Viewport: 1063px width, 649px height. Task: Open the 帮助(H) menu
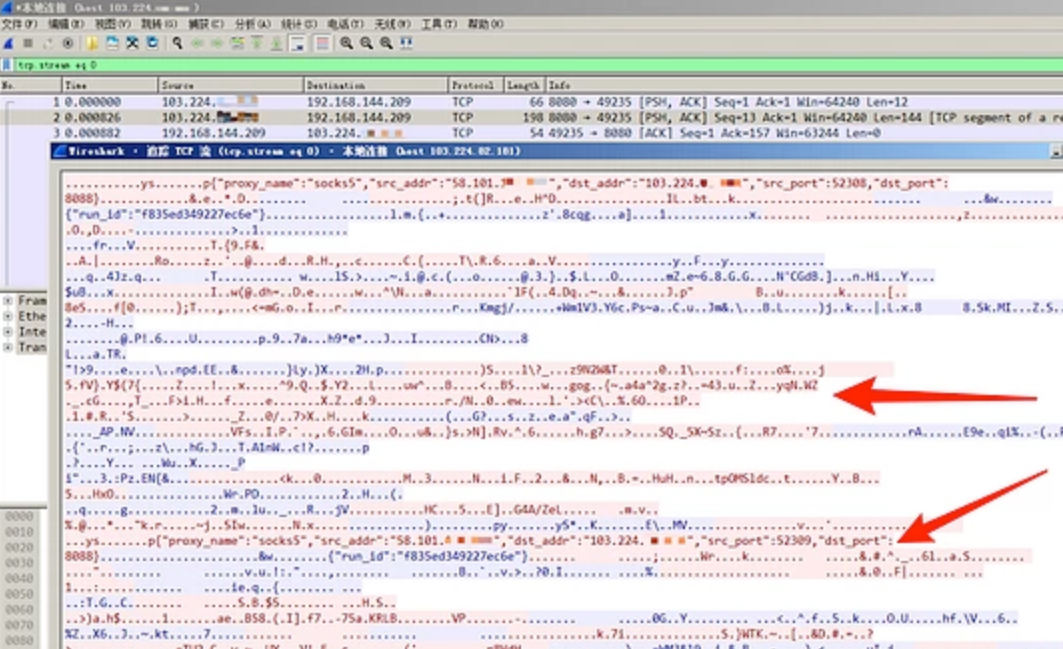pos(485,24)
